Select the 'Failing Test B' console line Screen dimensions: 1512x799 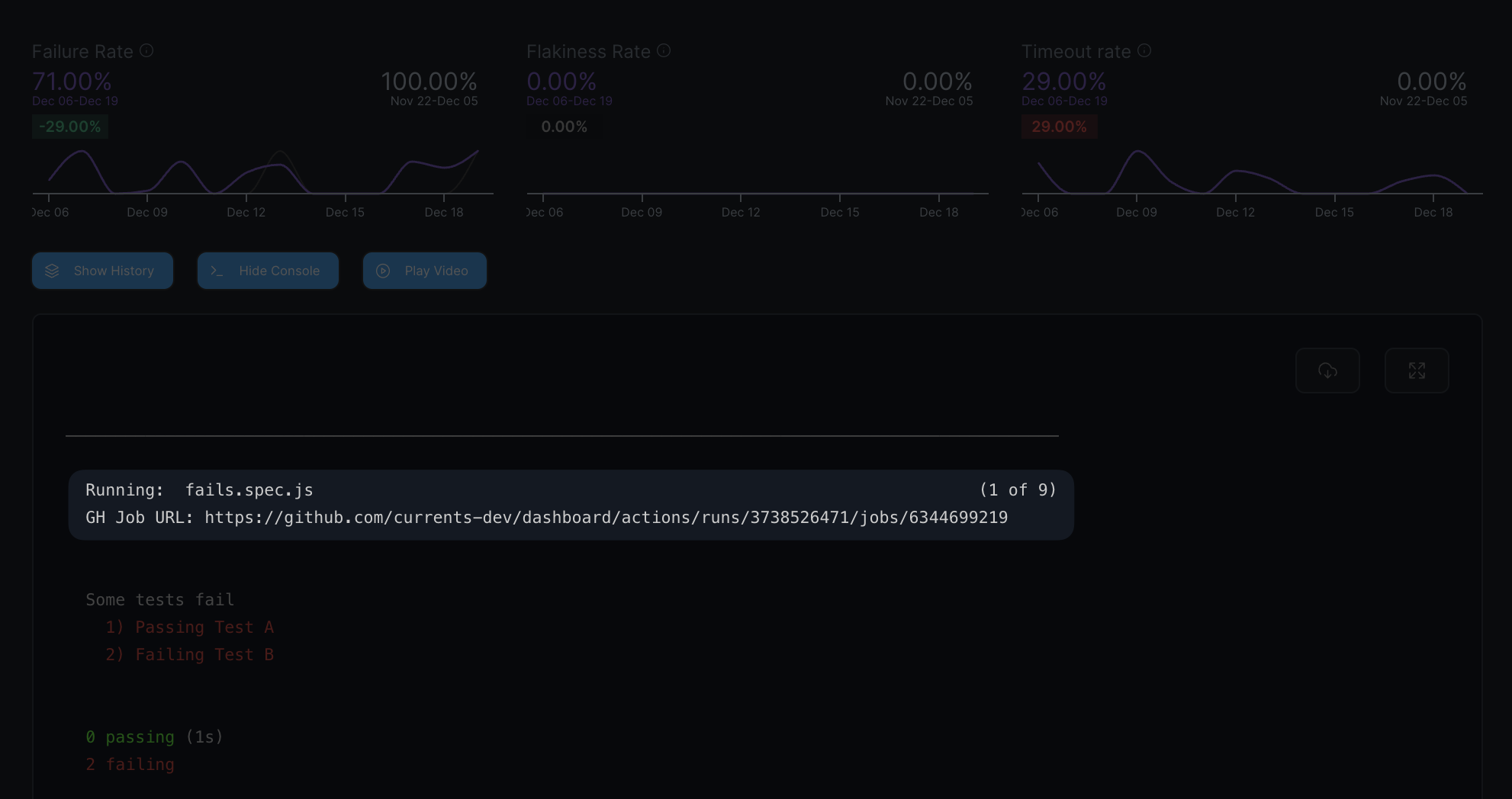coord(189,655)
